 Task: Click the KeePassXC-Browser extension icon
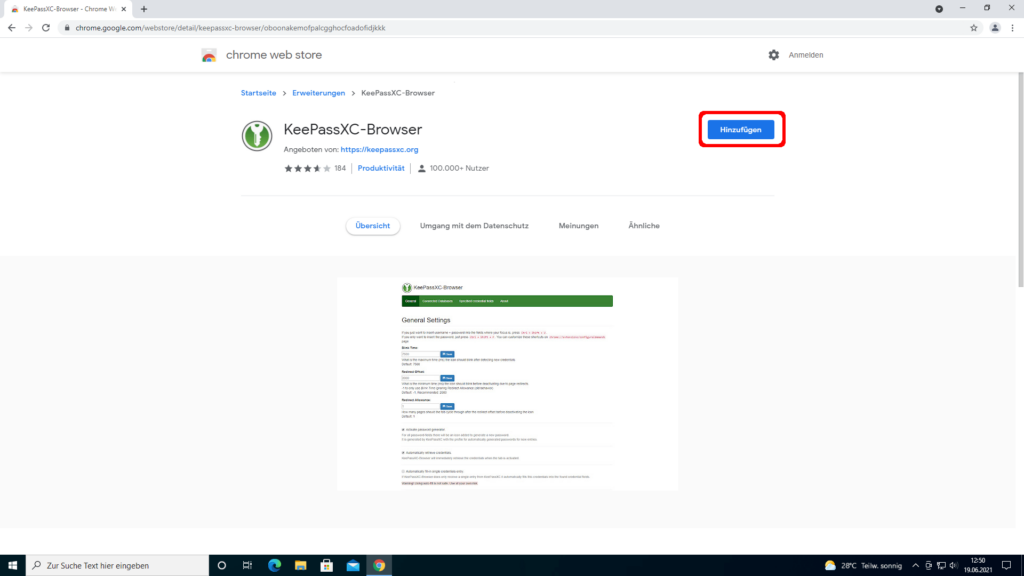click(x=257, y=136)
